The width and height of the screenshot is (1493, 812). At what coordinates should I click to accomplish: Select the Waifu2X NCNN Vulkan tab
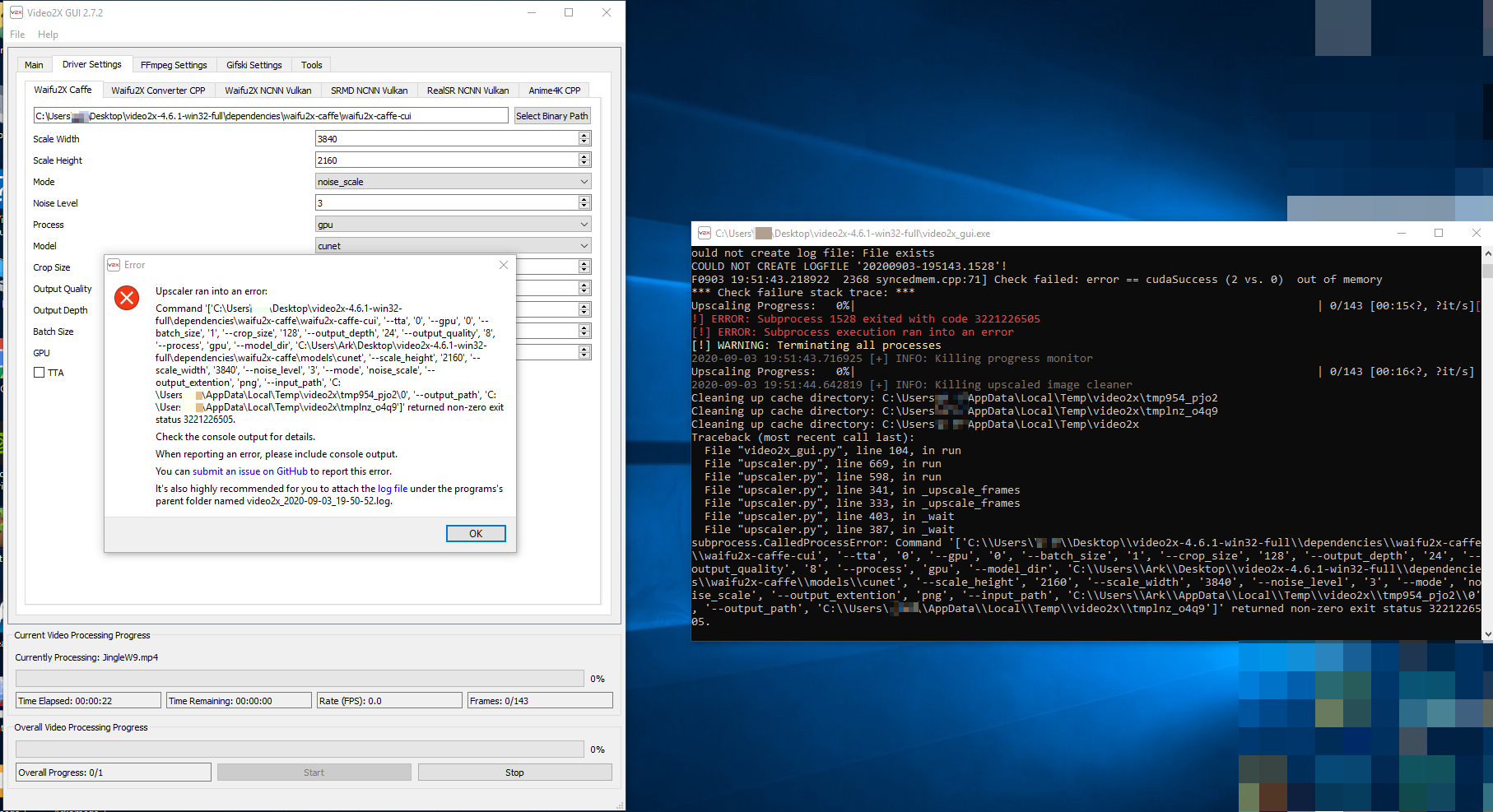tap(268, 90)
